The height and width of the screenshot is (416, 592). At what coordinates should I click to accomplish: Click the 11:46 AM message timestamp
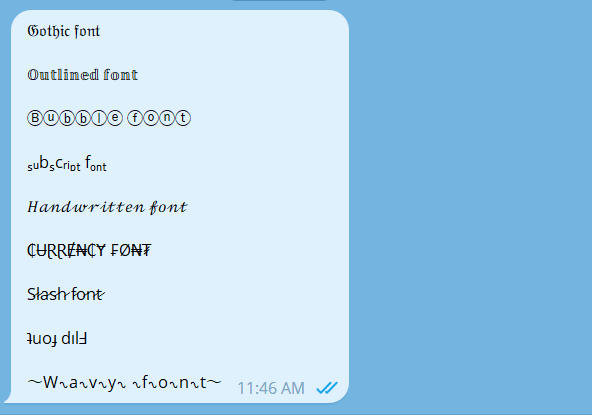[271, 388]
